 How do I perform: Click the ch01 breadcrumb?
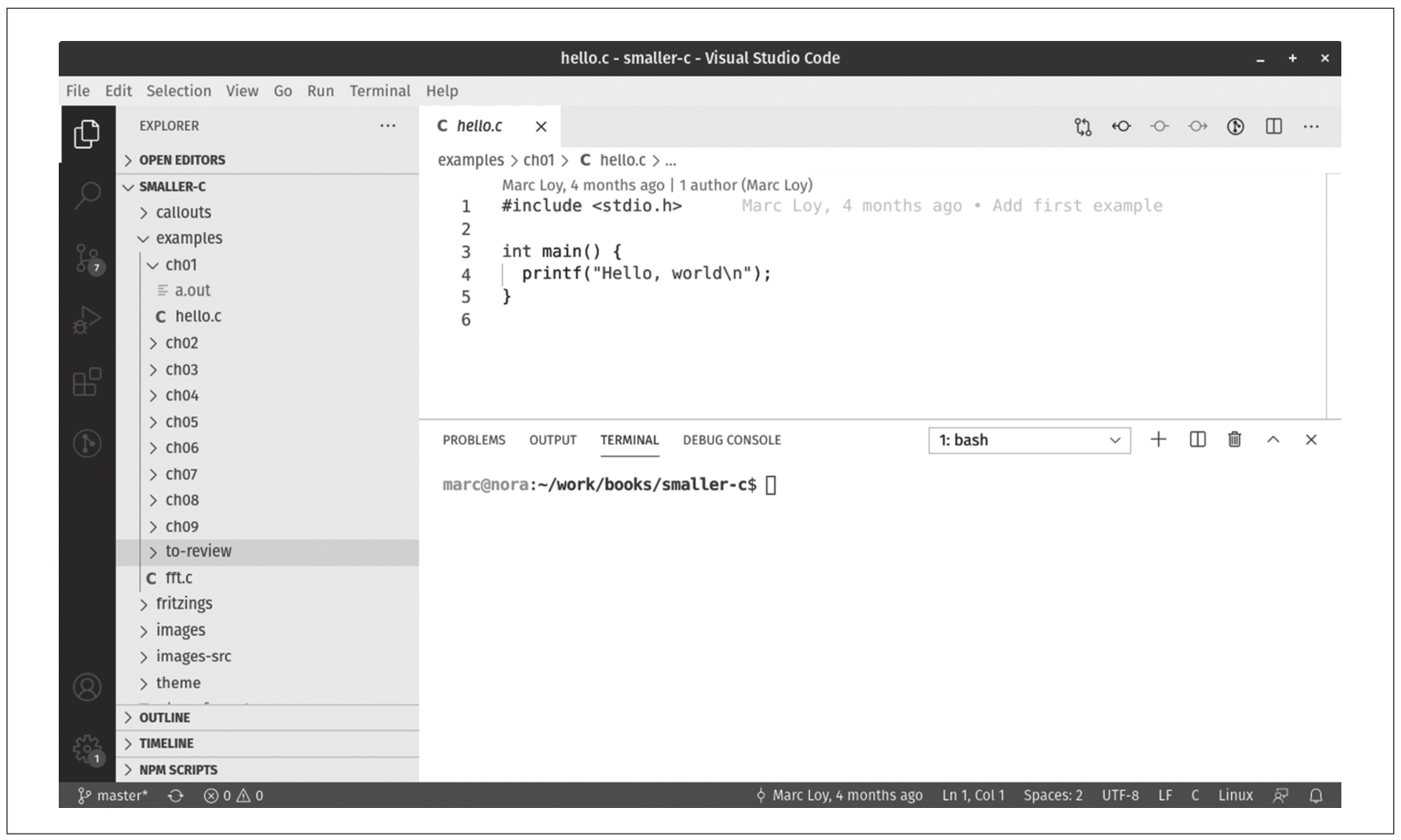pyautogui.click(x=539, y=160)
